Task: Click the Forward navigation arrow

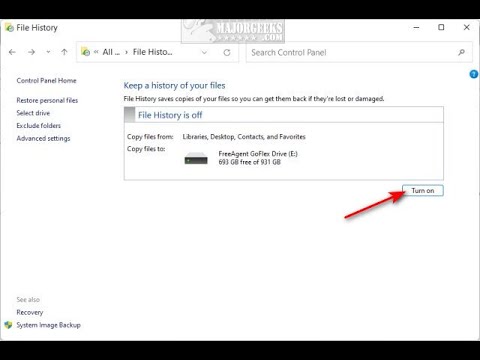Action: tap(32, 52)
